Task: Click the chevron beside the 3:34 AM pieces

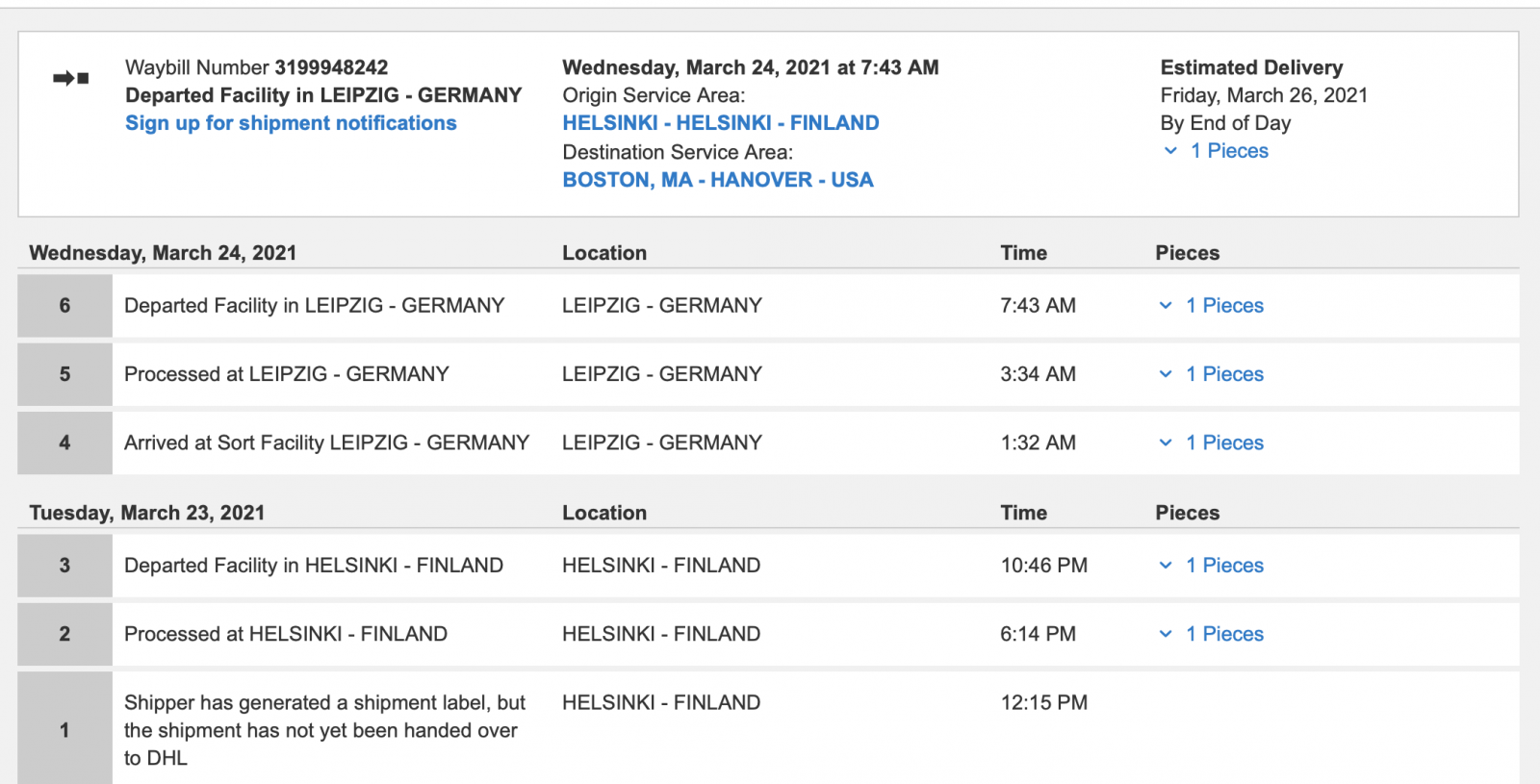Action: coord(1166,374)
